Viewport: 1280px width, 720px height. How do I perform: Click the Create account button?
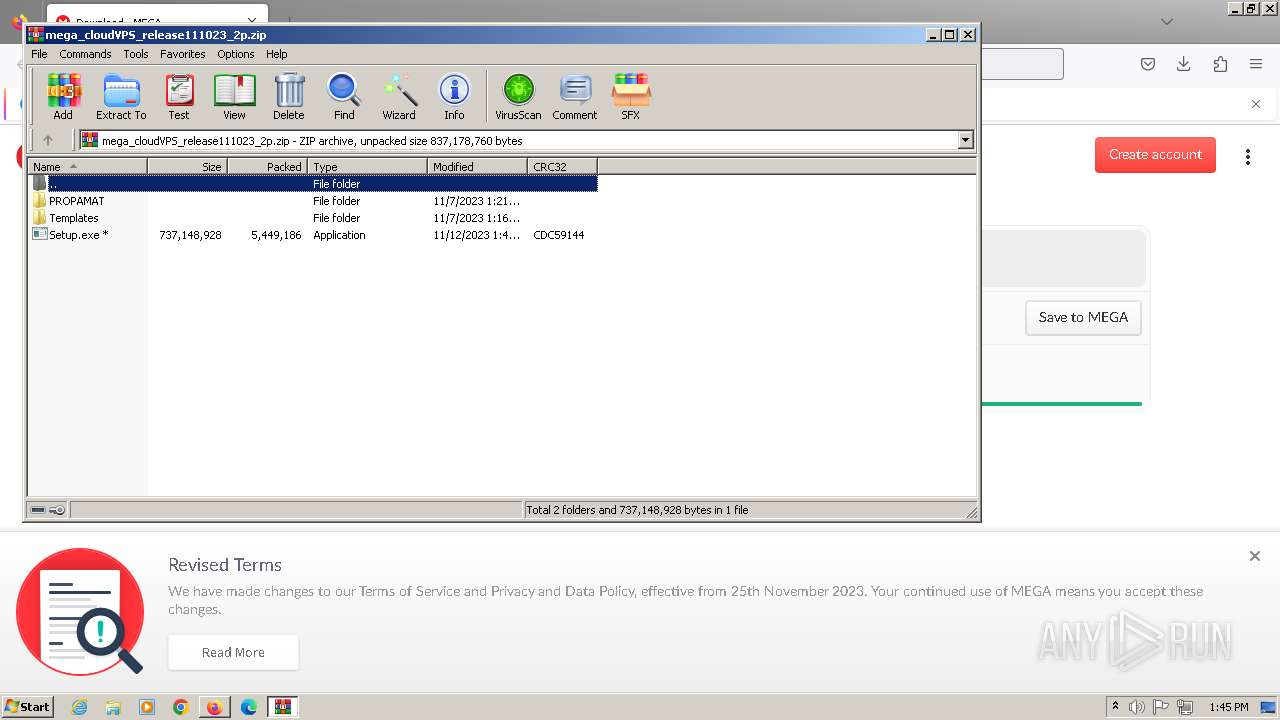1155,155
